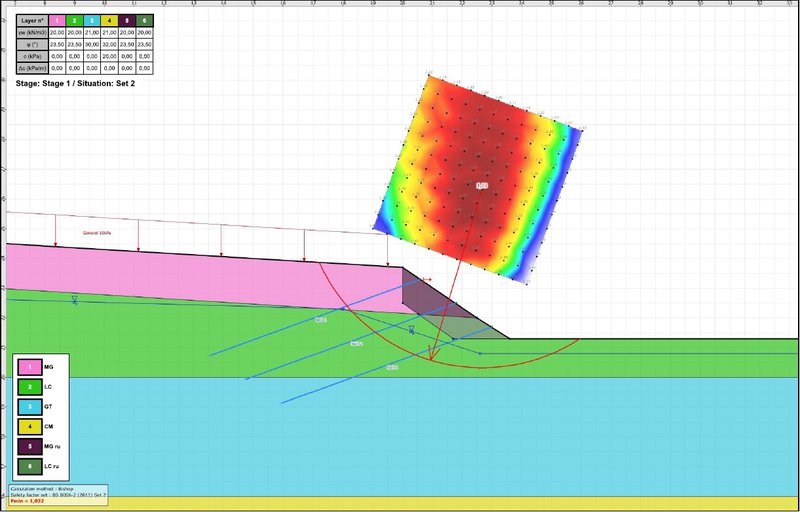Screen dimensions: 800x512
Task: Click the Calculation method Bishop line
Action: coord(47,489)
